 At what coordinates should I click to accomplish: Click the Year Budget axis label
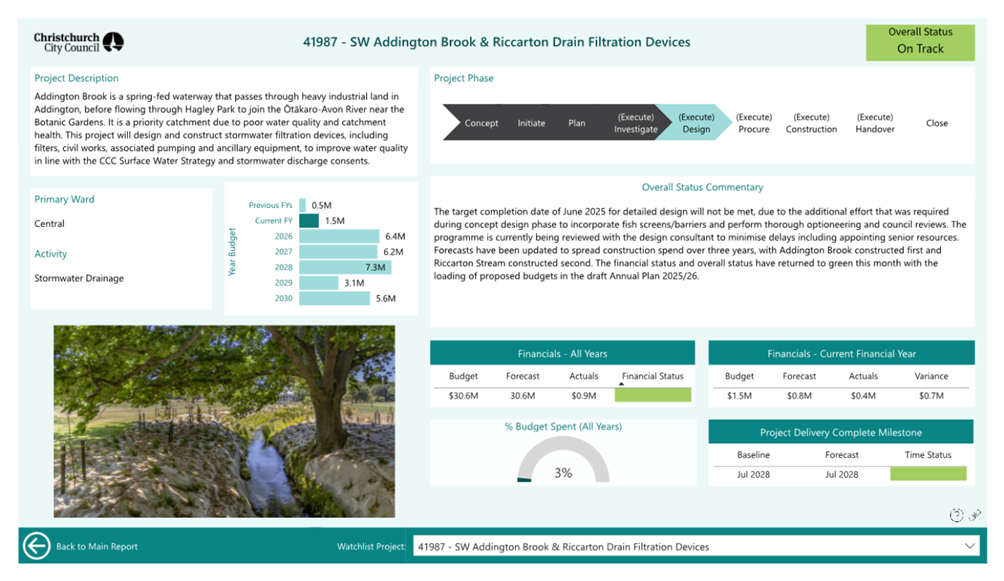coord(232,252)
